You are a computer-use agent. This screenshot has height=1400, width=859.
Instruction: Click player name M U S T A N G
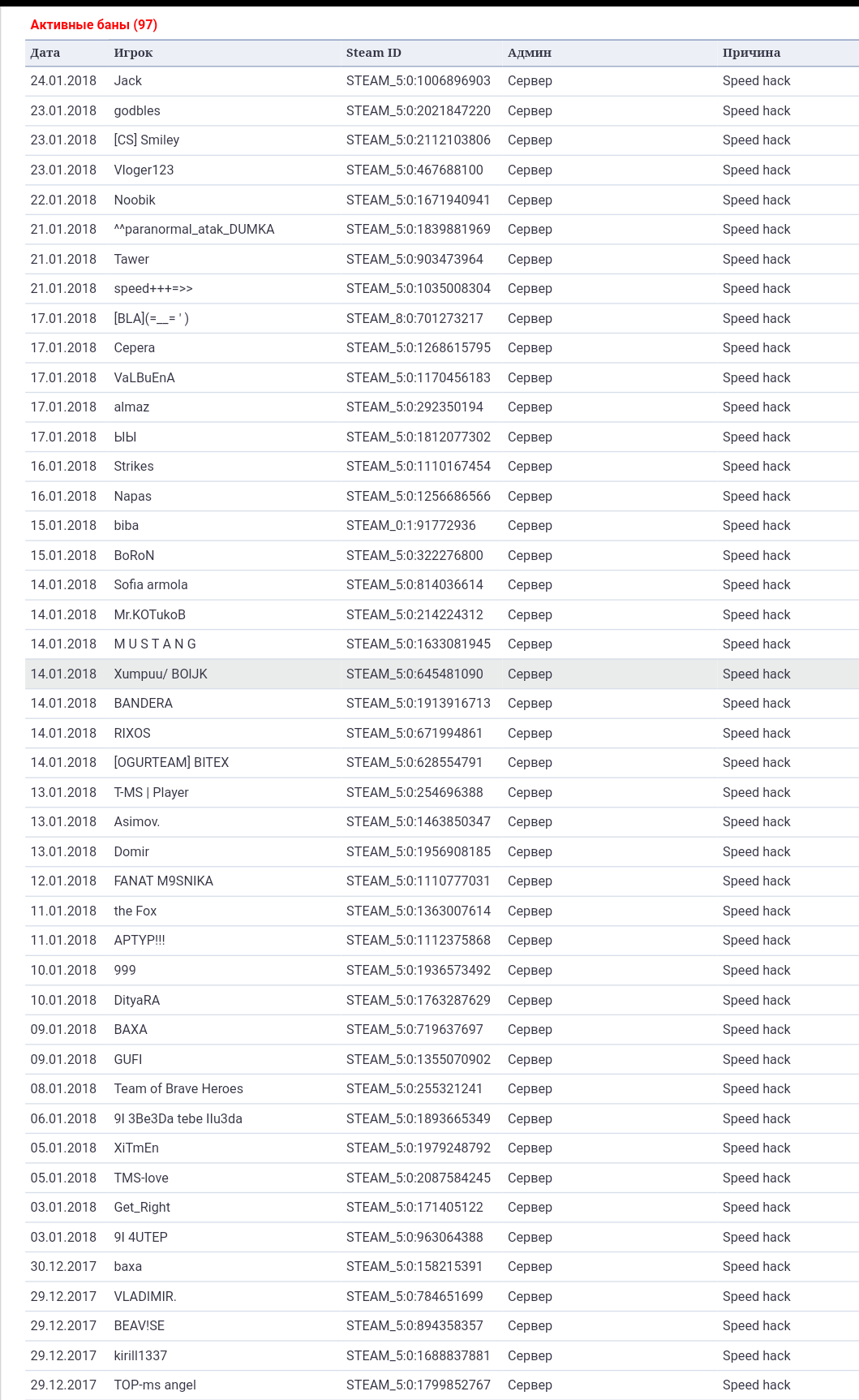click(155, 644)
